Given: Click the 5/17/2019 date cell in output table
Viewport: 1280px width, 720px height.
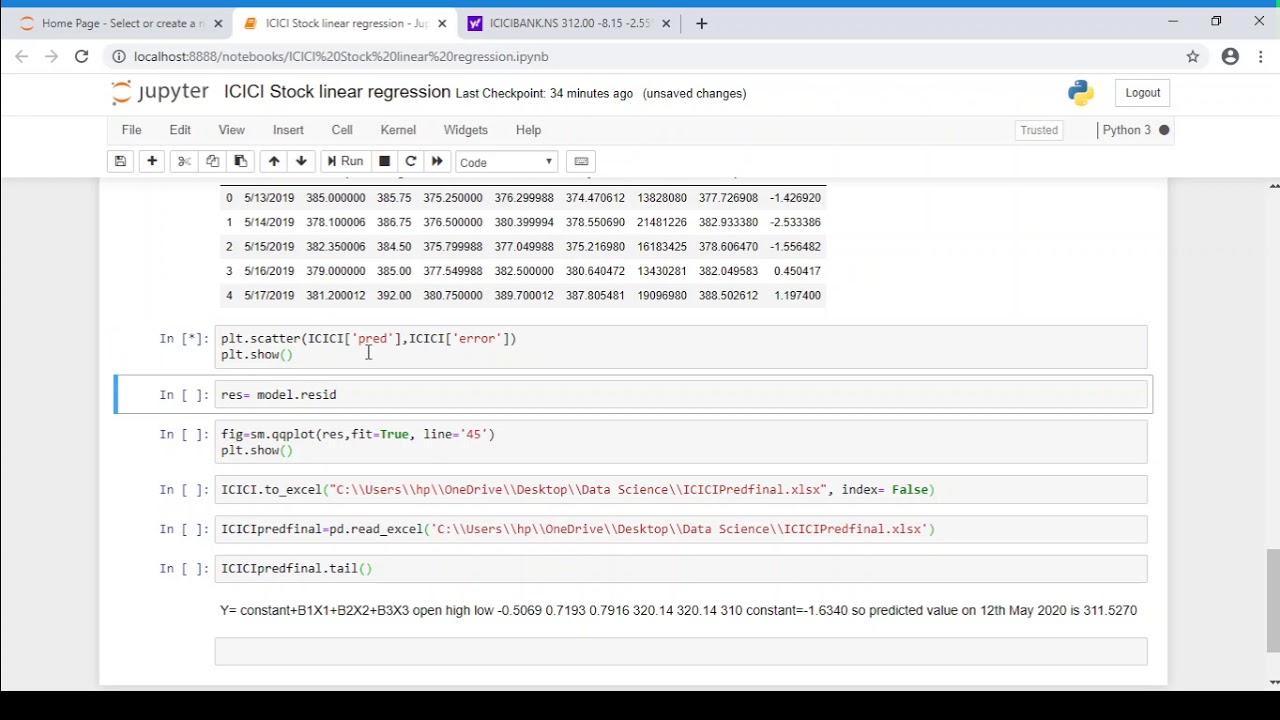Looking at the screenshot, I should [269, 295].
